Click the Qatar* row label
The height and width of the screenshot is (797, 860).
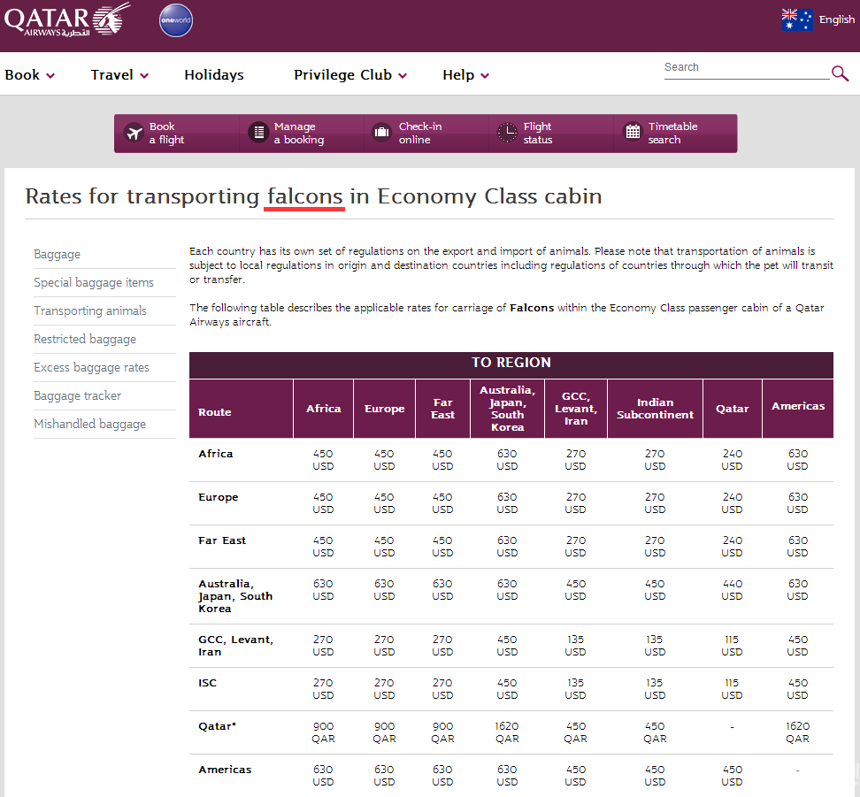coord(217,726)
